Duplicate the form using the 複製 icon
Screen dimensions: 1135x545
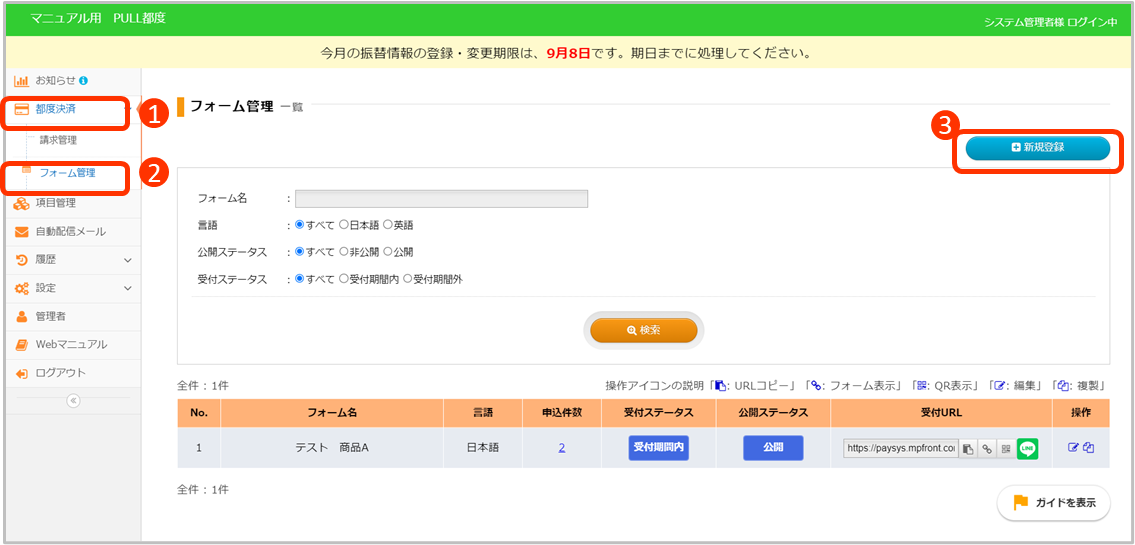(1089, 448)
